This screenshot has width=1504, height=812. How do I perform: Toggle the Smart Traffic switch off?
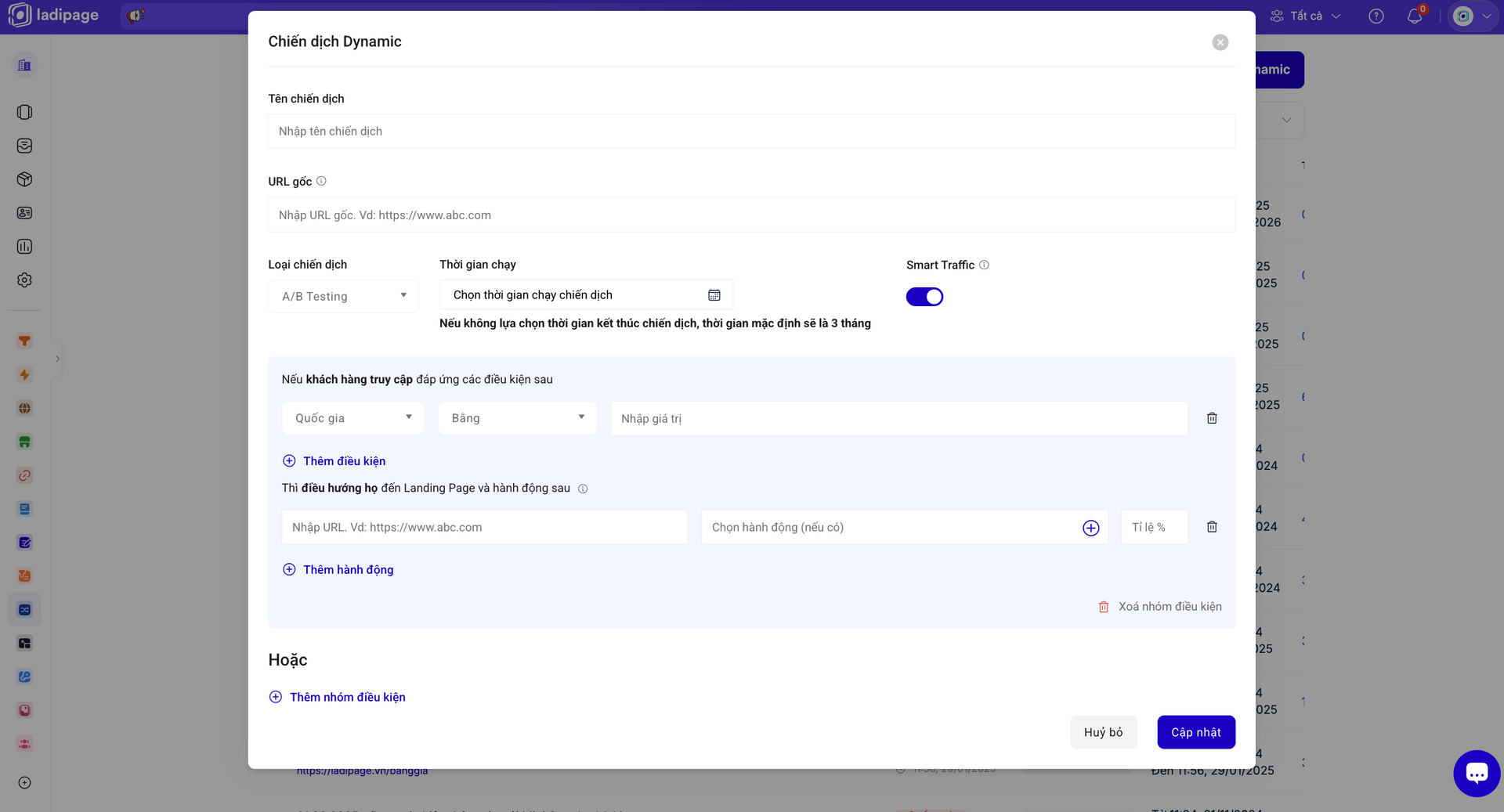tap(924, 297)
